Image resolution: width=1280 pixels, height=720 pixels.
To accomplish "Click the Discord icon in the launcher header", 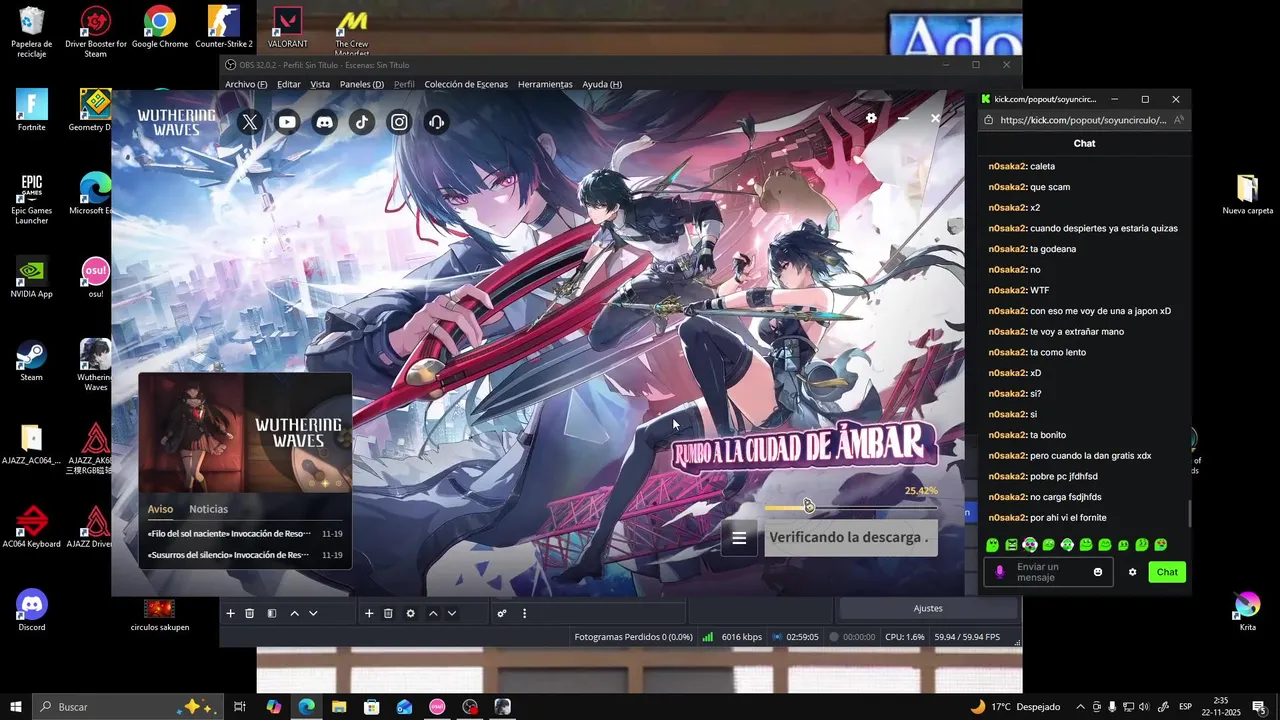I will coord(324,122).
